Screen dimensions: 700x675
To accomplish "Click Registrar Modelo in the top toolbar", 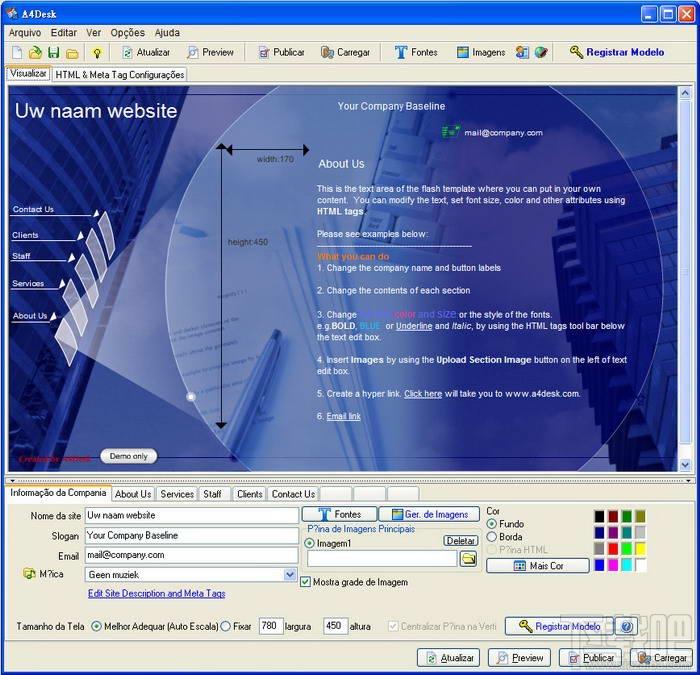I will (617, 52).
